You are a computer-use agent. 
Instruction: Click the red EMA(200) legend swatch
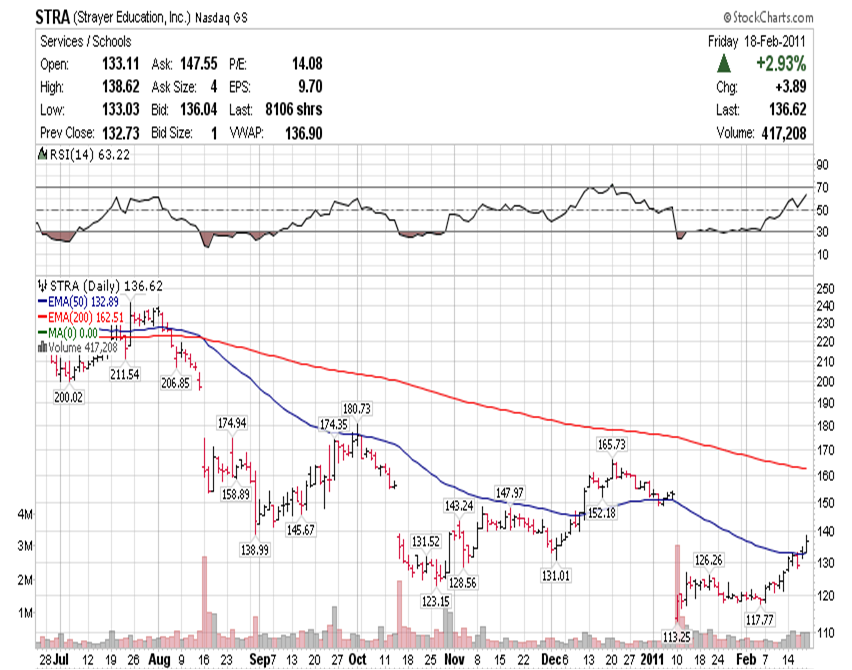[42, 317]
